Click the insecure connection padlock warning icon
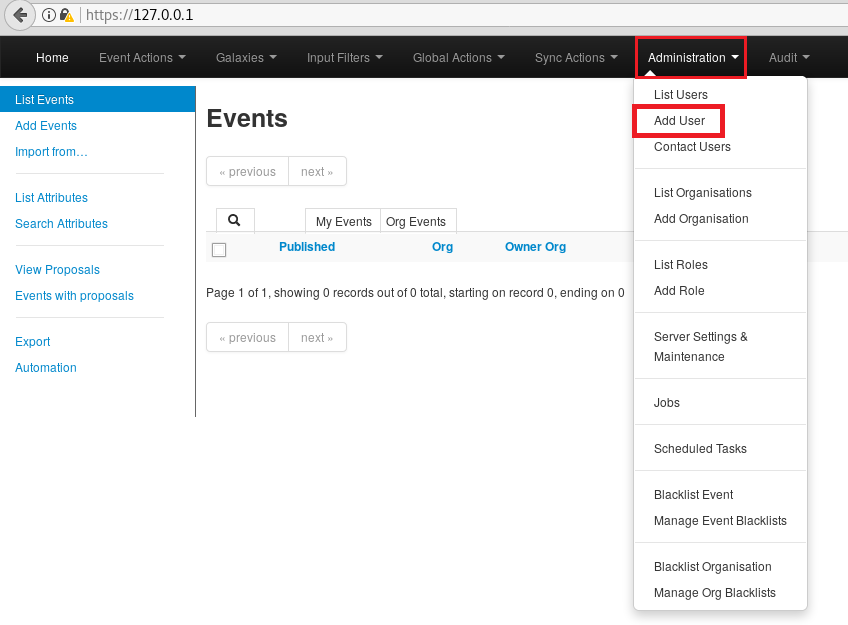The image size is (848, 625). 66,15
